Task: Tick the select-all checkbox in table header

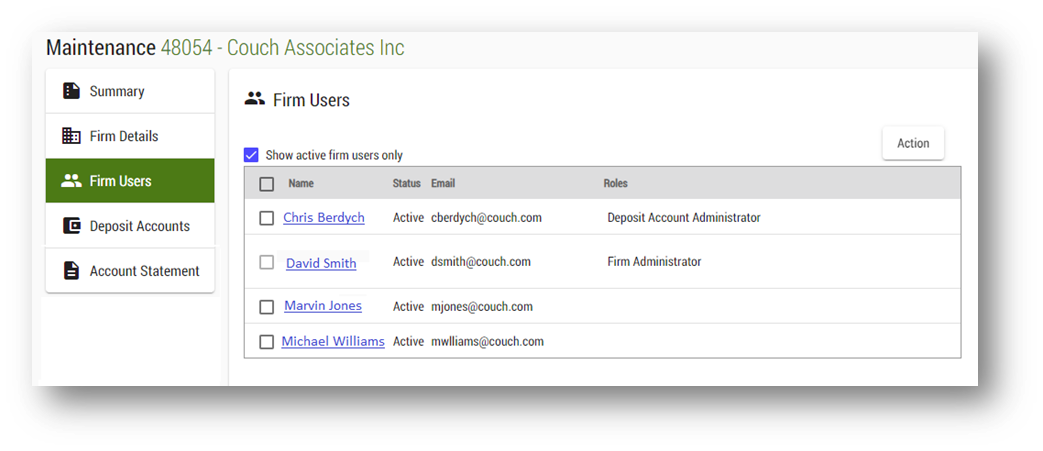Action: click(267, 184)
